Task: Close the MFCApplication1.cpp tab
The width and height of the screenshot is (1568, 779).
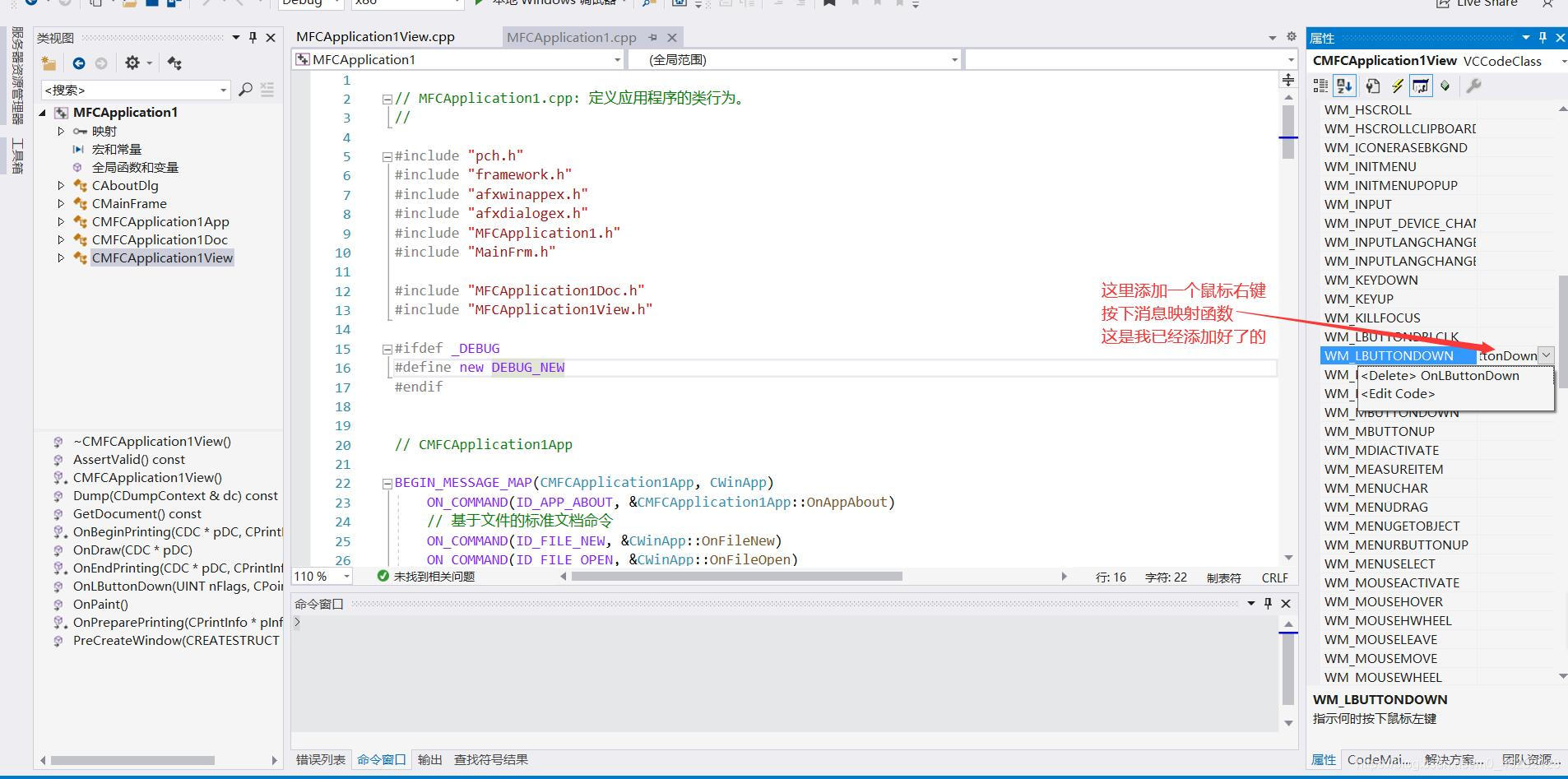Action: coord(672,37)
